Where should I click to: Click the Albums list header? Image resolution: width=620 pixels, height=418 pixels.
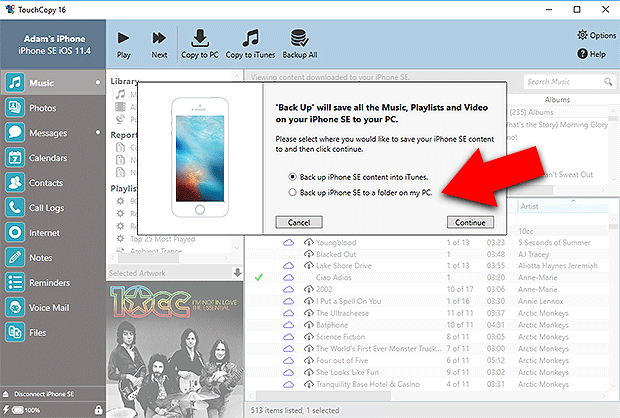pyautogui.click(x=557, y=100)
